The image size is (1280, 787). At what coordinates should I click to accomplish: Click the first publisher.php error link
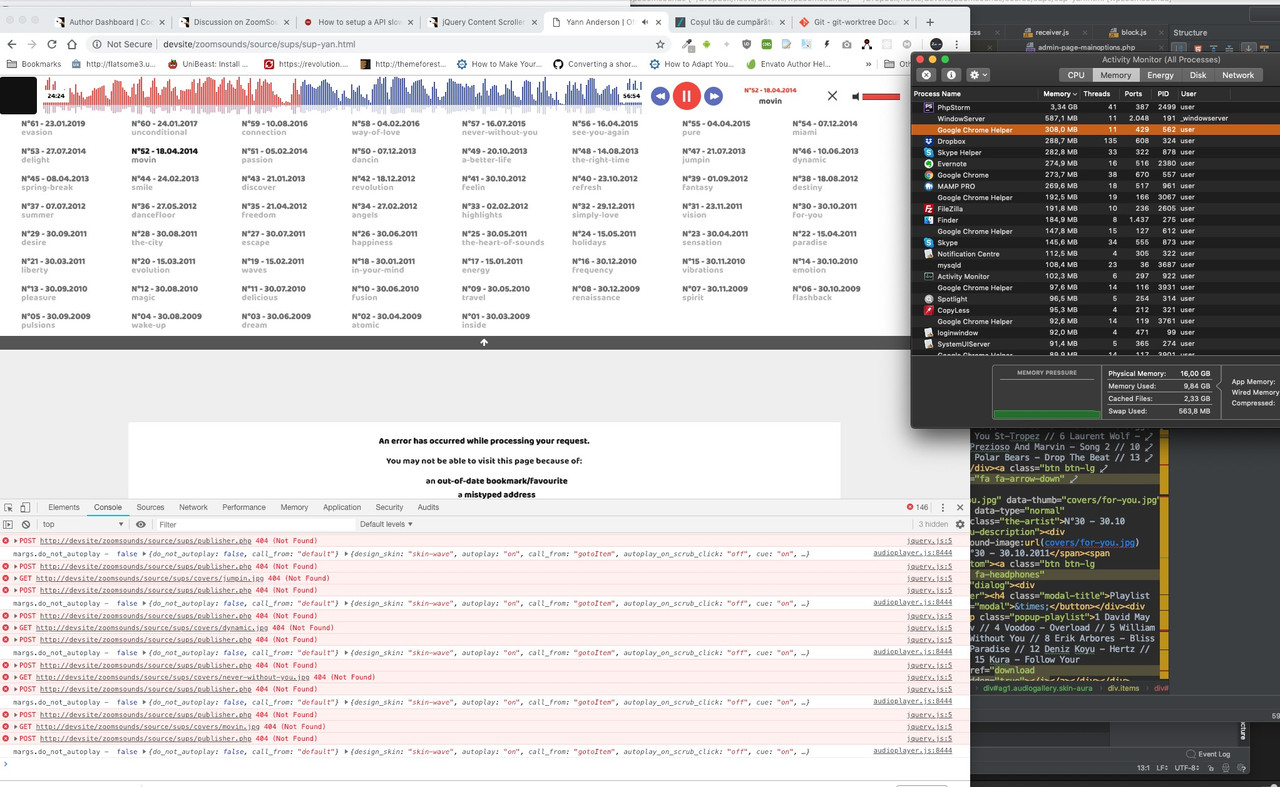(x=145, y=541)
